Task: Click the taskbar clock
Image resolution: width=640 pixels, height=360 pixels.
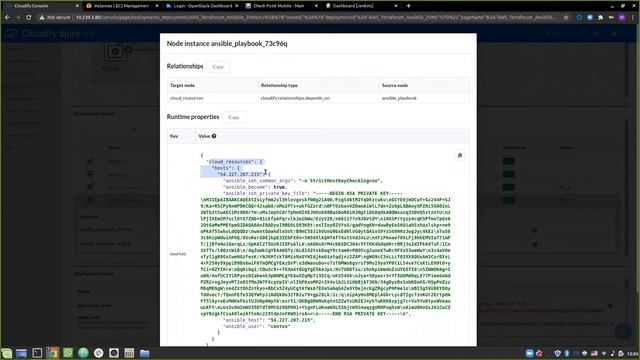Action: (x=633, y=353)
